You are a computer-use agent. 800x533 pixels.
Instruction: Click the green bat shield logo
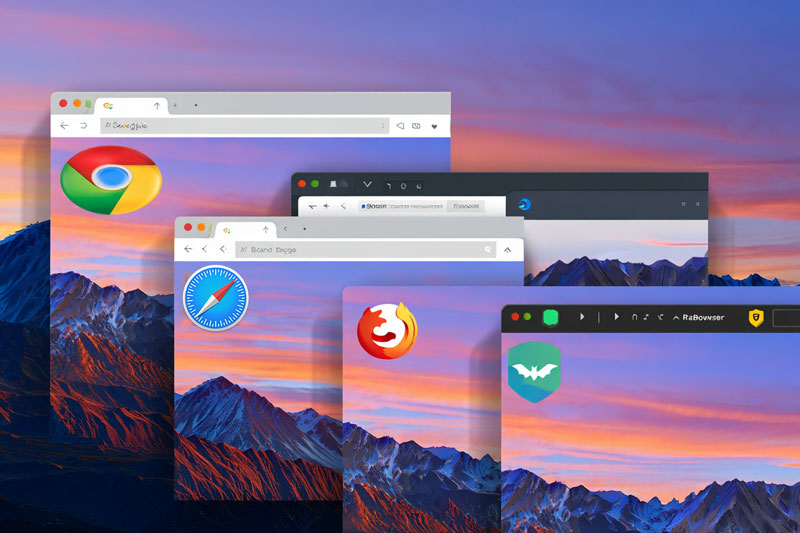(x=534, y=371)
